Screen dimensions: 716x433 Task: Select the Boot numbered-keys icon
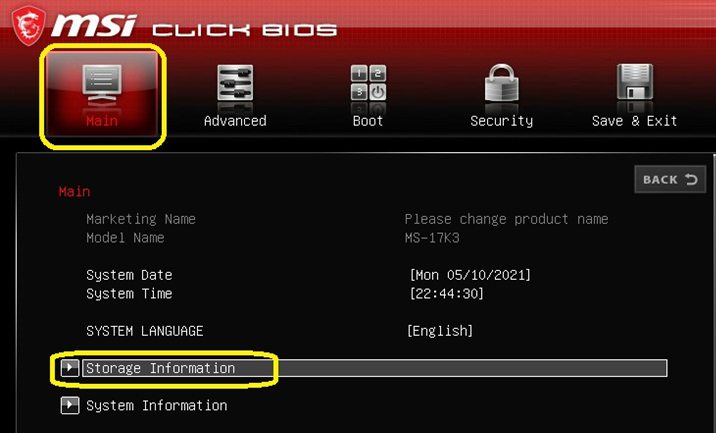coord(368,83)
